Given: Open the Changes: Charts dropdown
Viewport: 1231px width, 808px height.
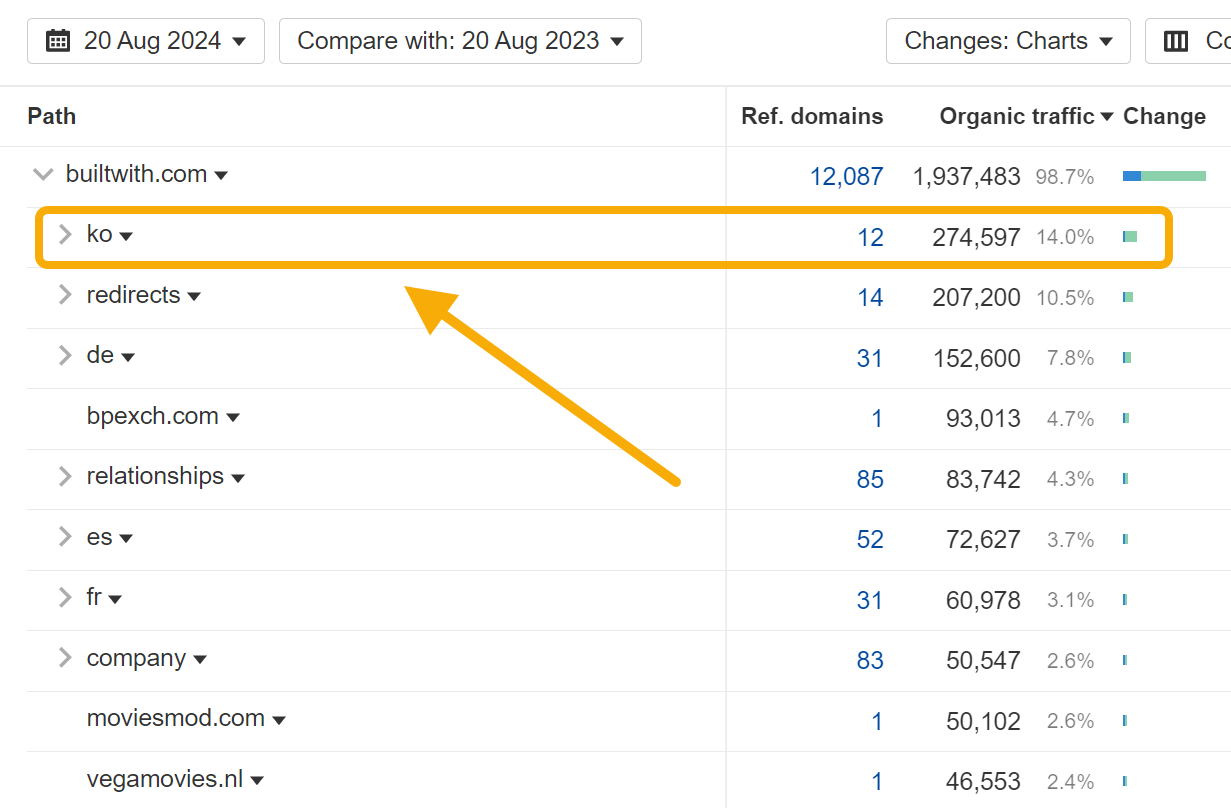Looking at the screenshot, I should pos(1007,40).
